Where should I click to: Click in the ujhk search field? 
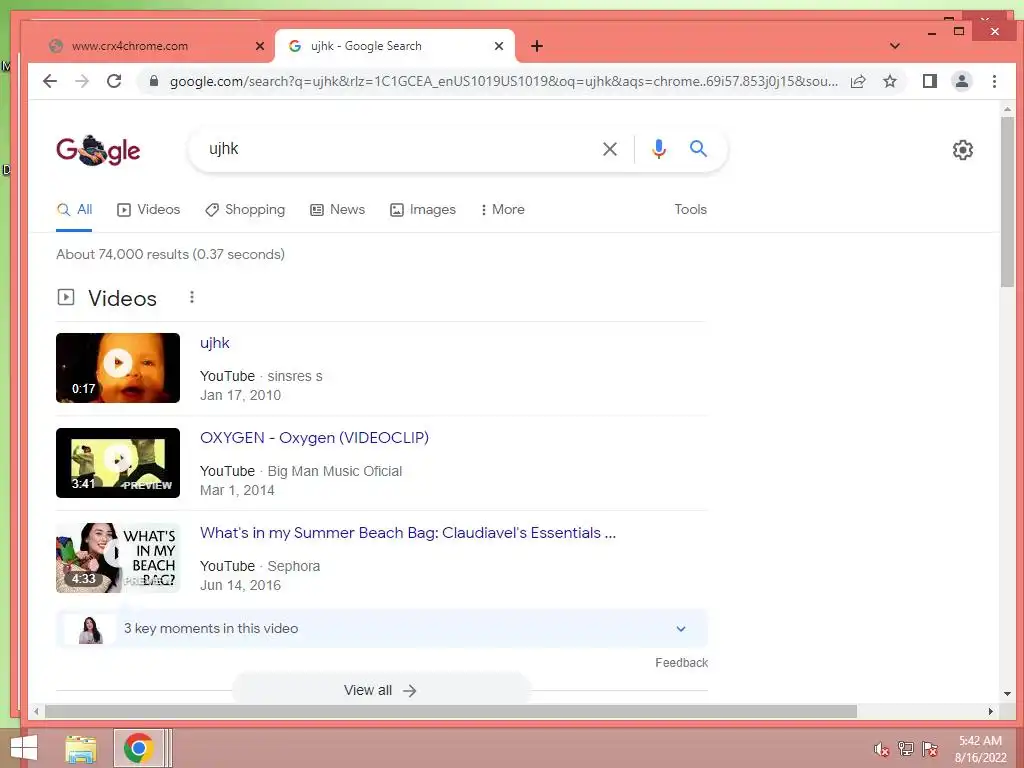pos(398,149)
